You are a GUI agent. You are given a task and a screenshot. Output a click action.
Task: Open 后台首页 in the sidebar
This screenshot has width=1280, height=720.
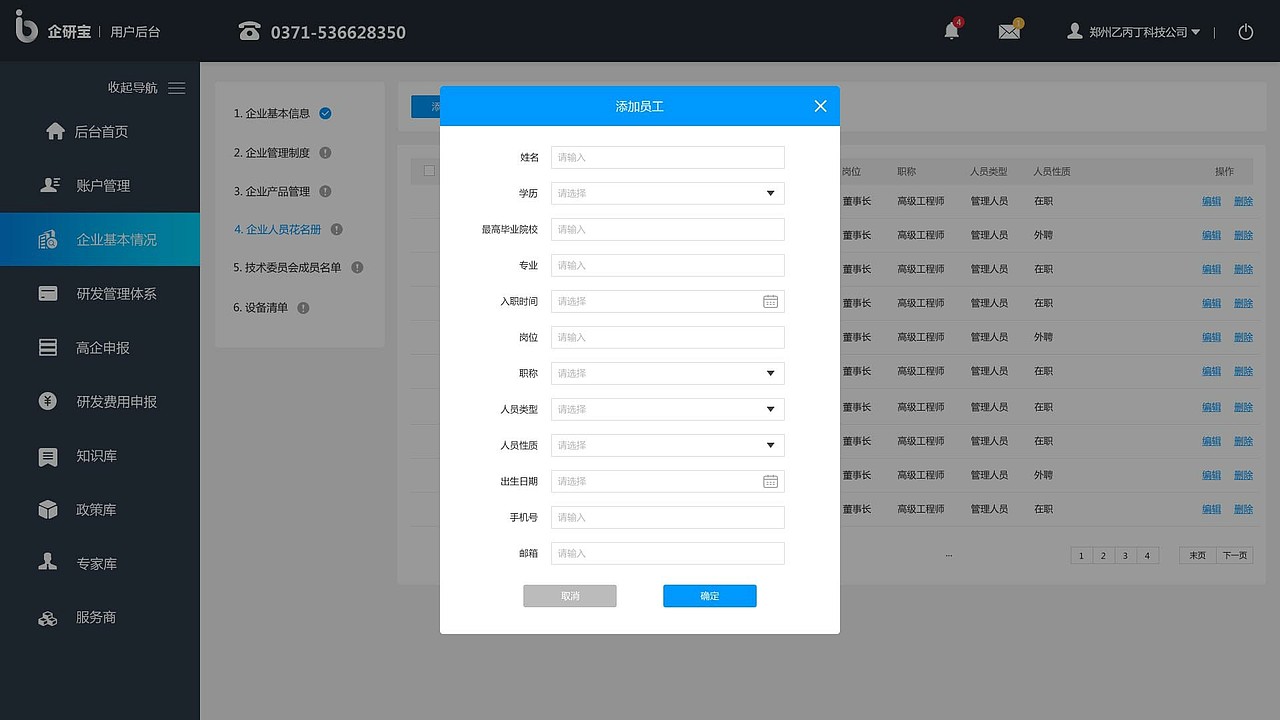tap(100, 131)
